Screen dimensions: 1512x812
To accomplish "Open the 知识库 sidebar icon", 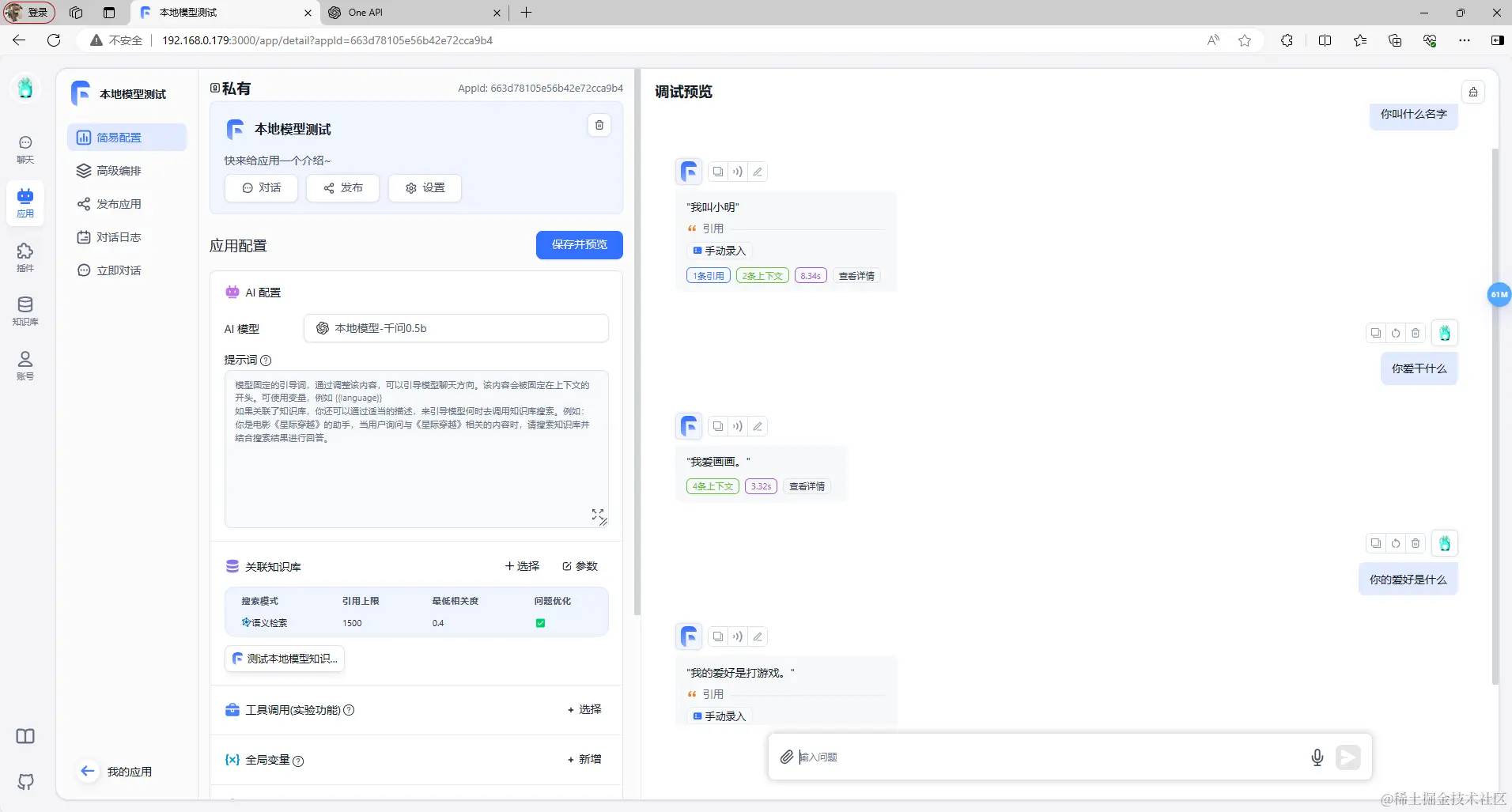I will tap(25, 311).
